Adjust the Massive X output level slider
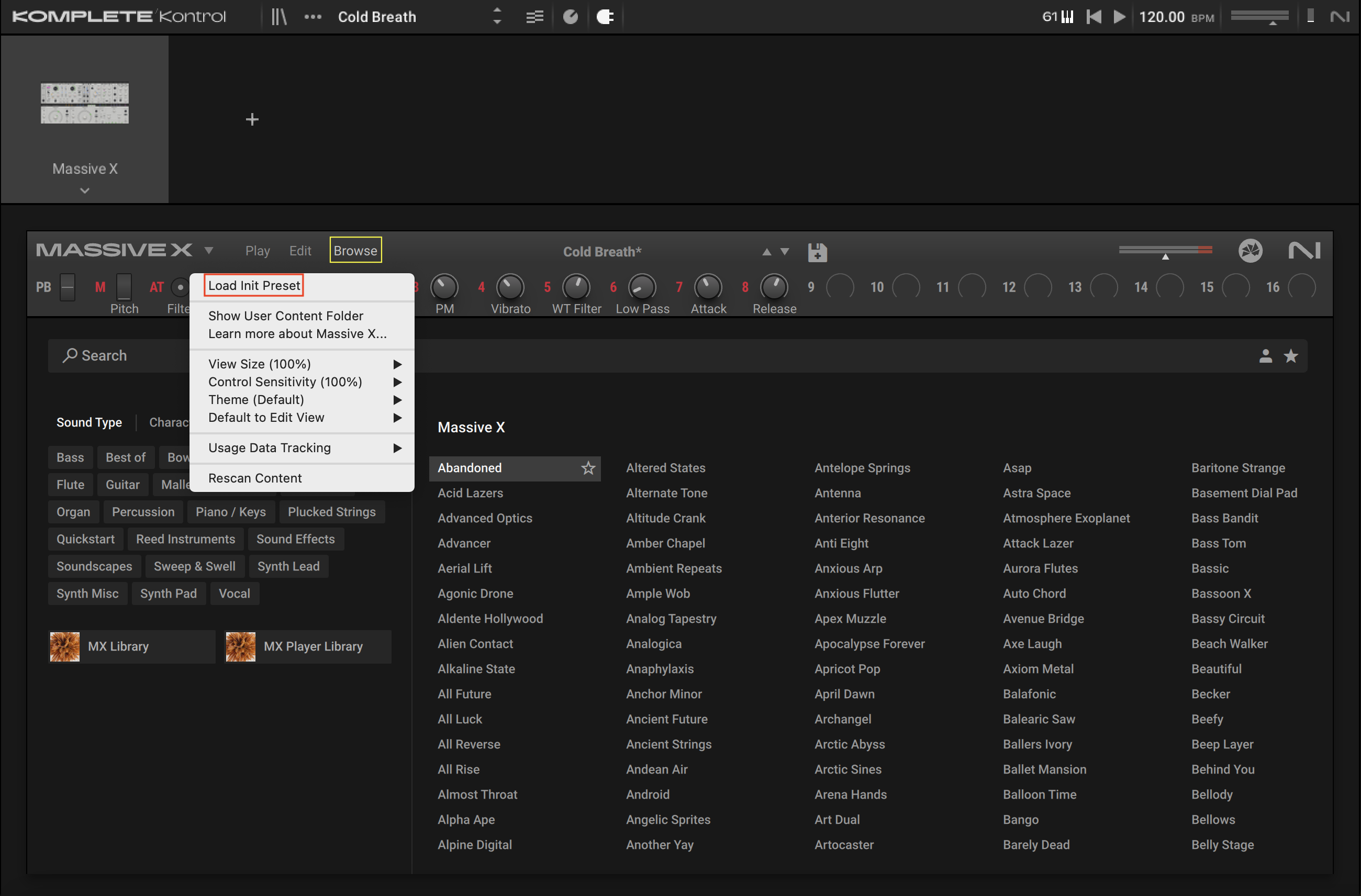1361x896 pixels. [1165, 251]
